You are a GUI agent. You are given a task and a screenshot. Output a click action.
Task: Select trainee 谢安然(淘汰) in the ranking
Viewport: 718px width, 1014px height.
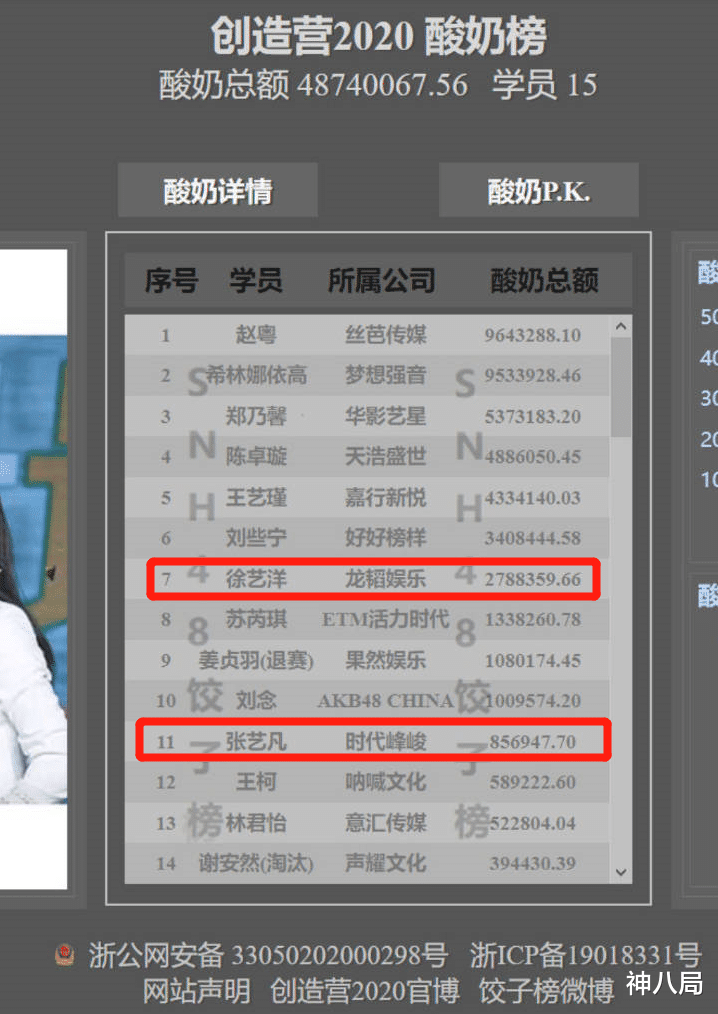[256, 863]
